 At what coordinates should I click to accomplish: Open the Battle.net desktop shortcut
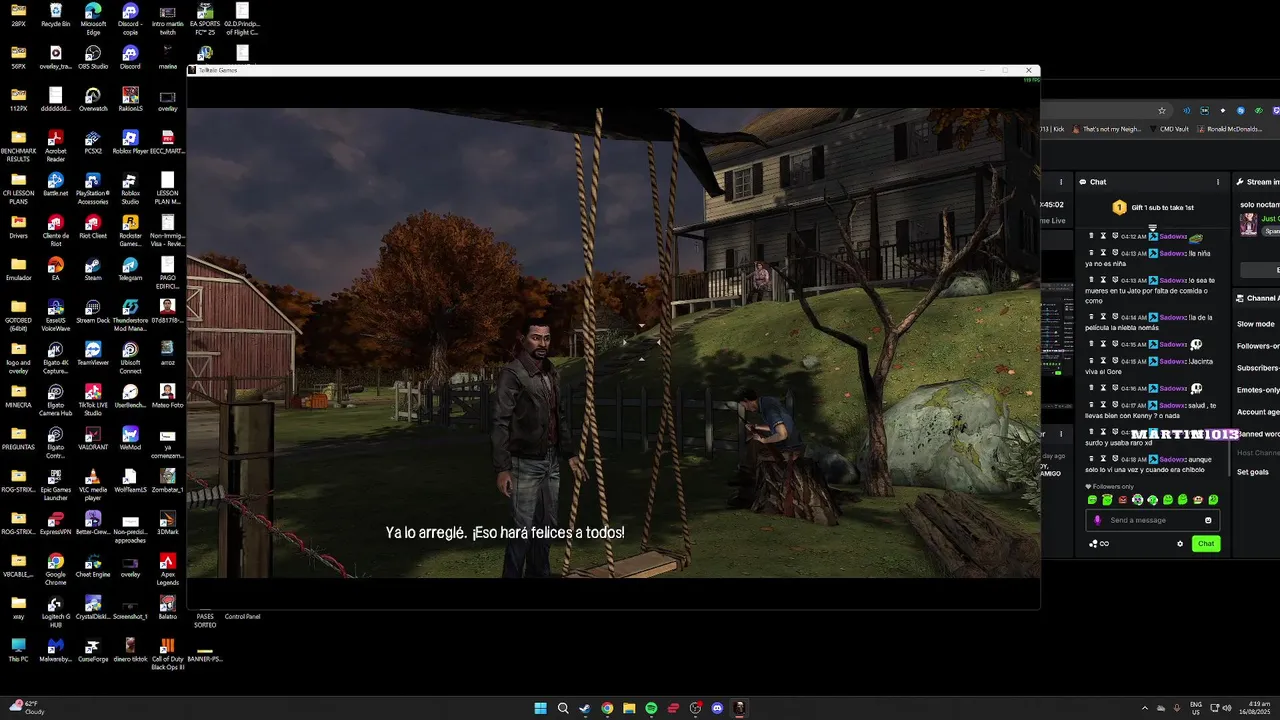[56, 184]
